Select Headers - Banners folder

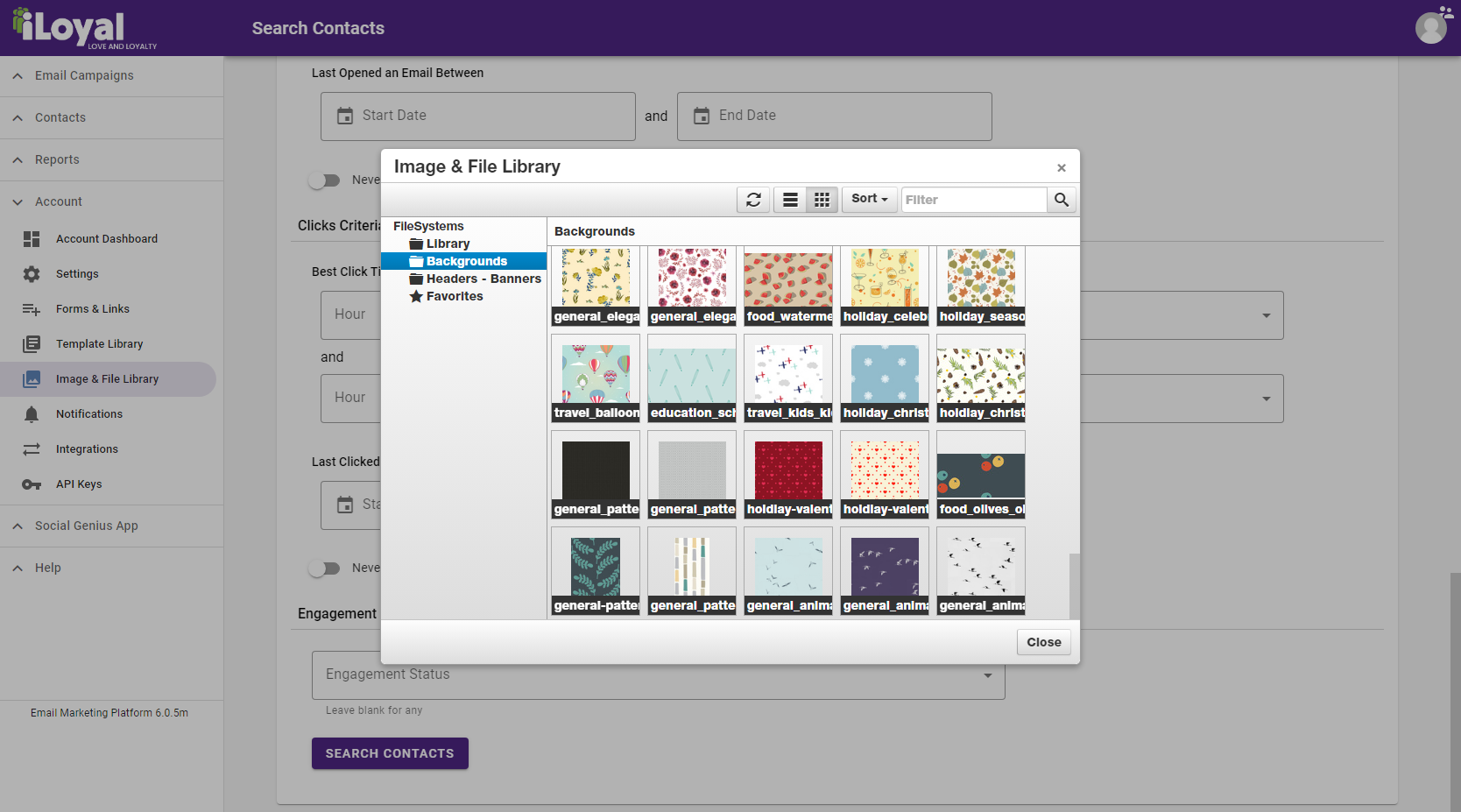(x=483, y=279)
